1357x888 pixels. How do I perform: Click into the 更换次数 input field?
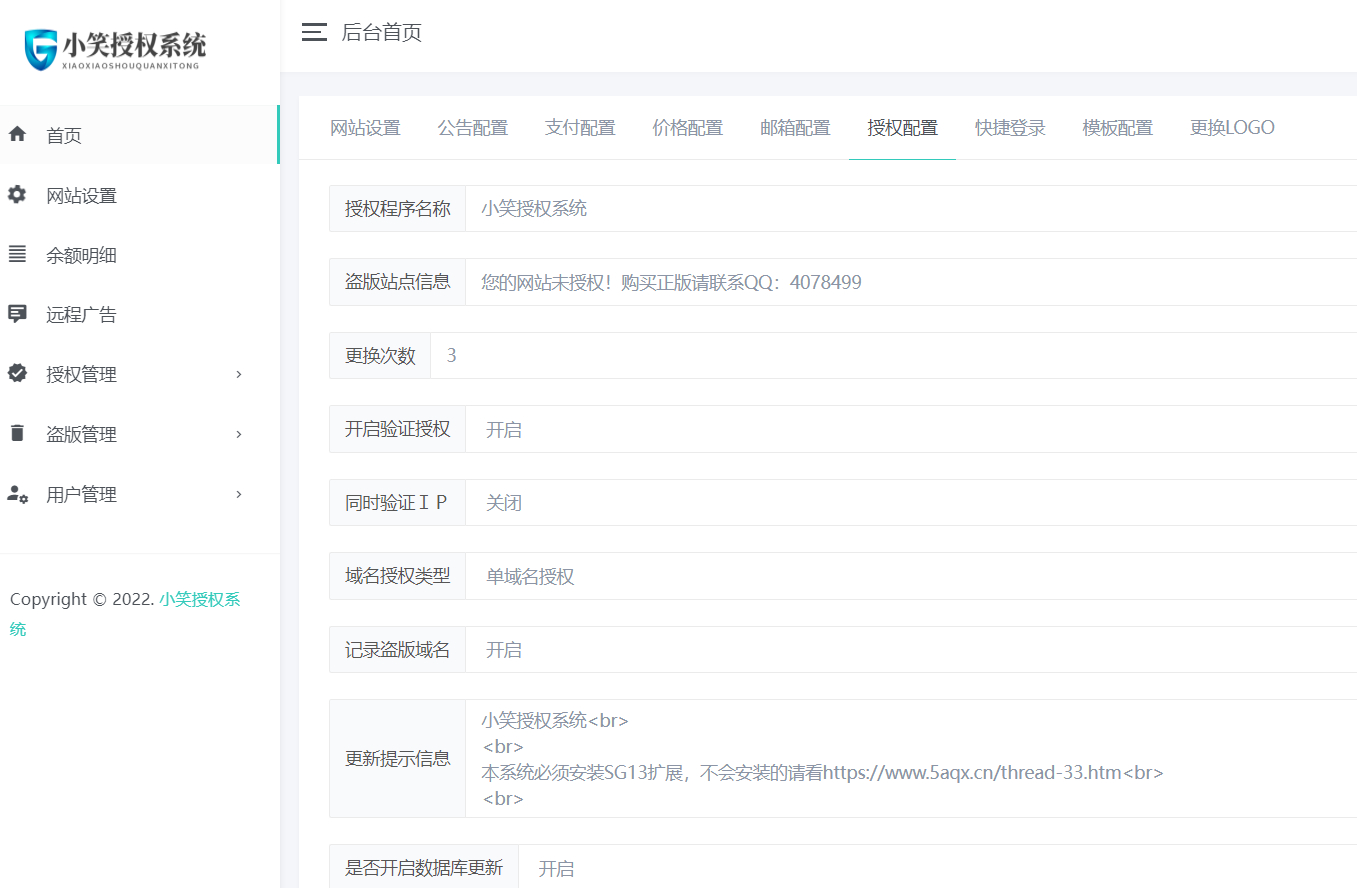tap(893, 355)
